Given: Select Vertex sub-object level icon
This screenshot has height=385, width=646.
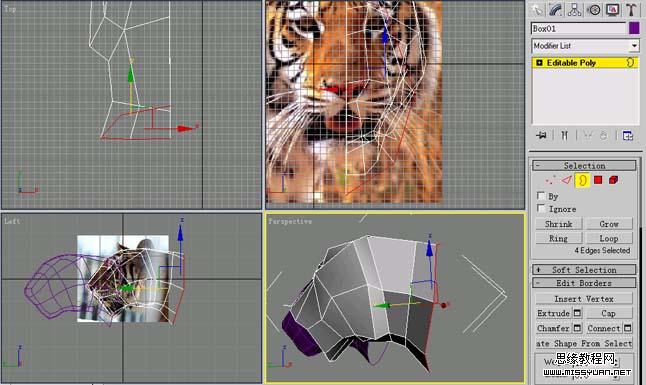Looking at the screenshot, I should click(550, 180).
